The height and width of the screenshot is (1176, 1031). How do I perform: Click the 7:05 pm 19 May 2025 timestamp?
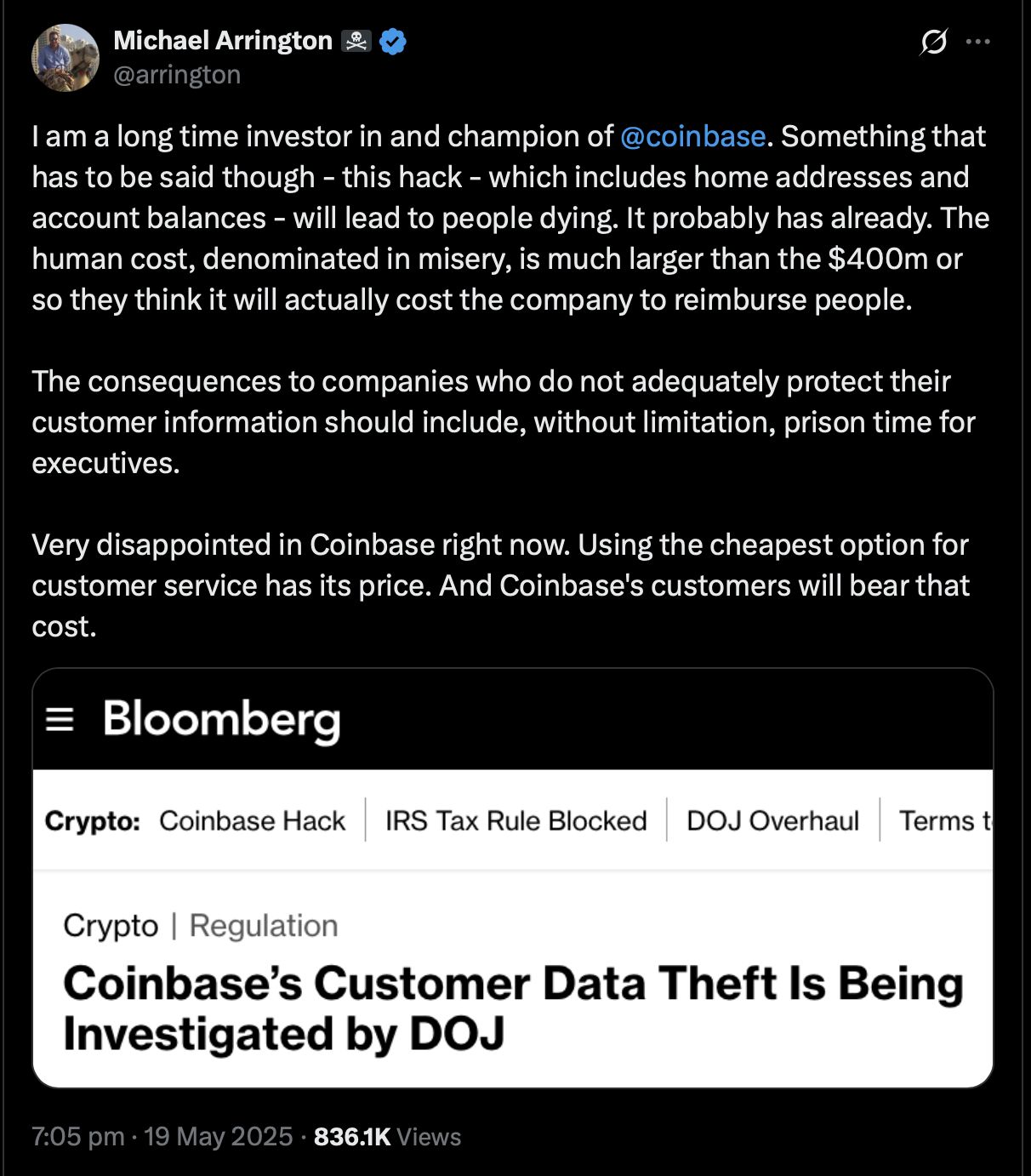coord(162,1137)
